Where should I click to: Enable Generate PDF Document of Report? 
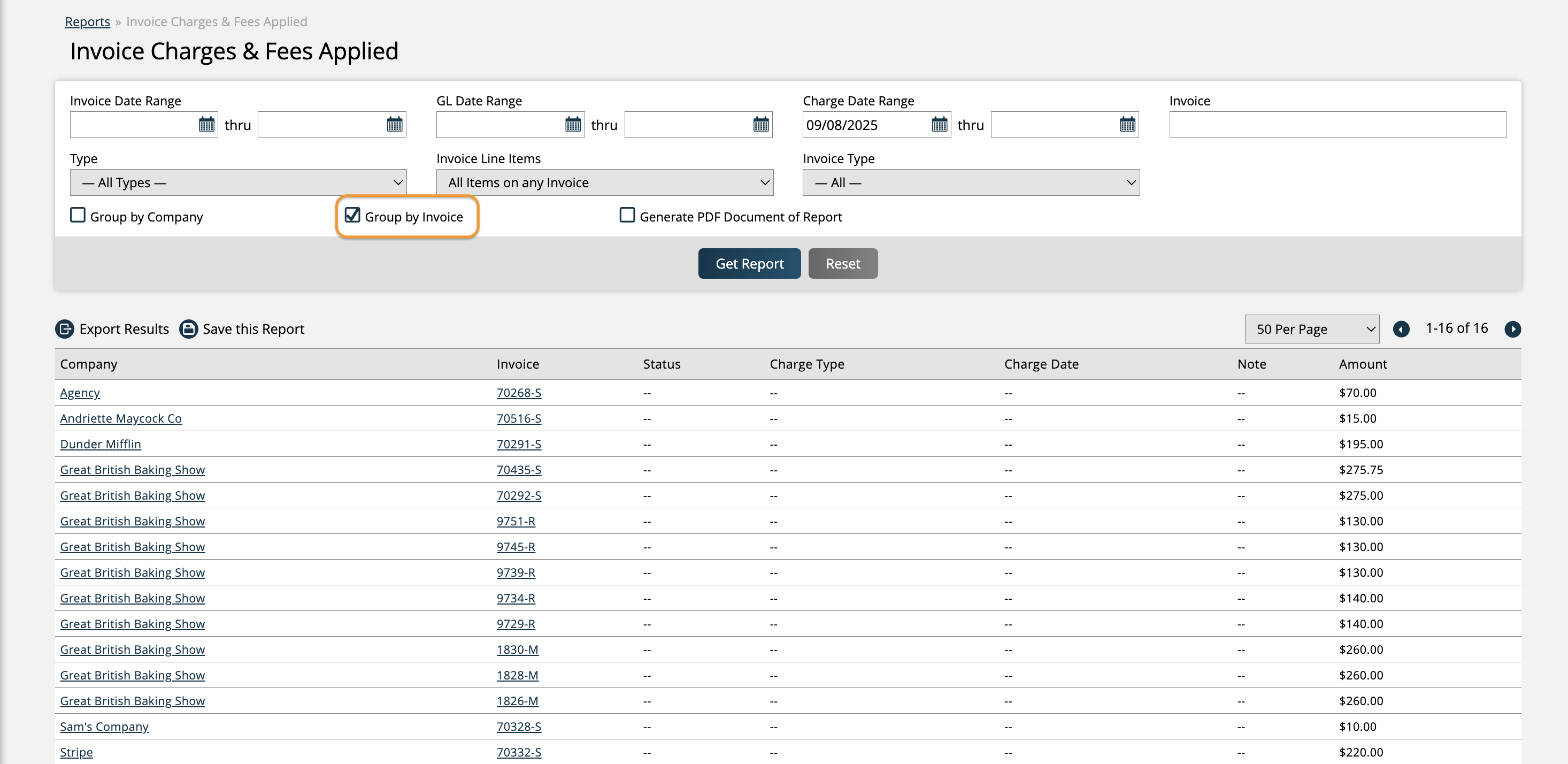(x=627, y=216)
